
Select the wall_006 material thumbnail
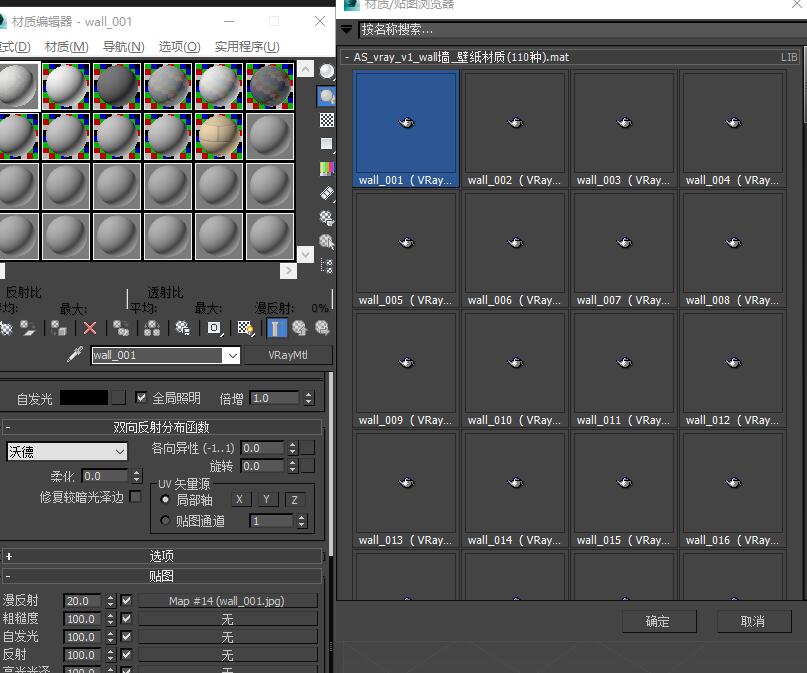pos(515,250)
